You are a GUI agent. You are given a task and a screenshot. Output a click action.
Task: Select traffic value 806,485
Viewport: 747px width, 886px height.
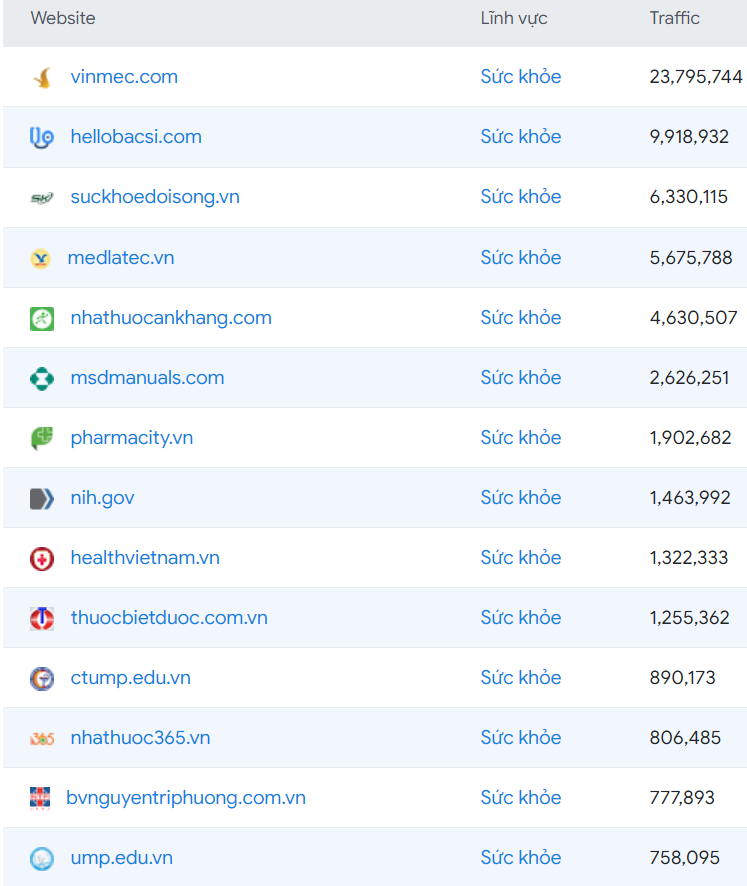(685, 737)
